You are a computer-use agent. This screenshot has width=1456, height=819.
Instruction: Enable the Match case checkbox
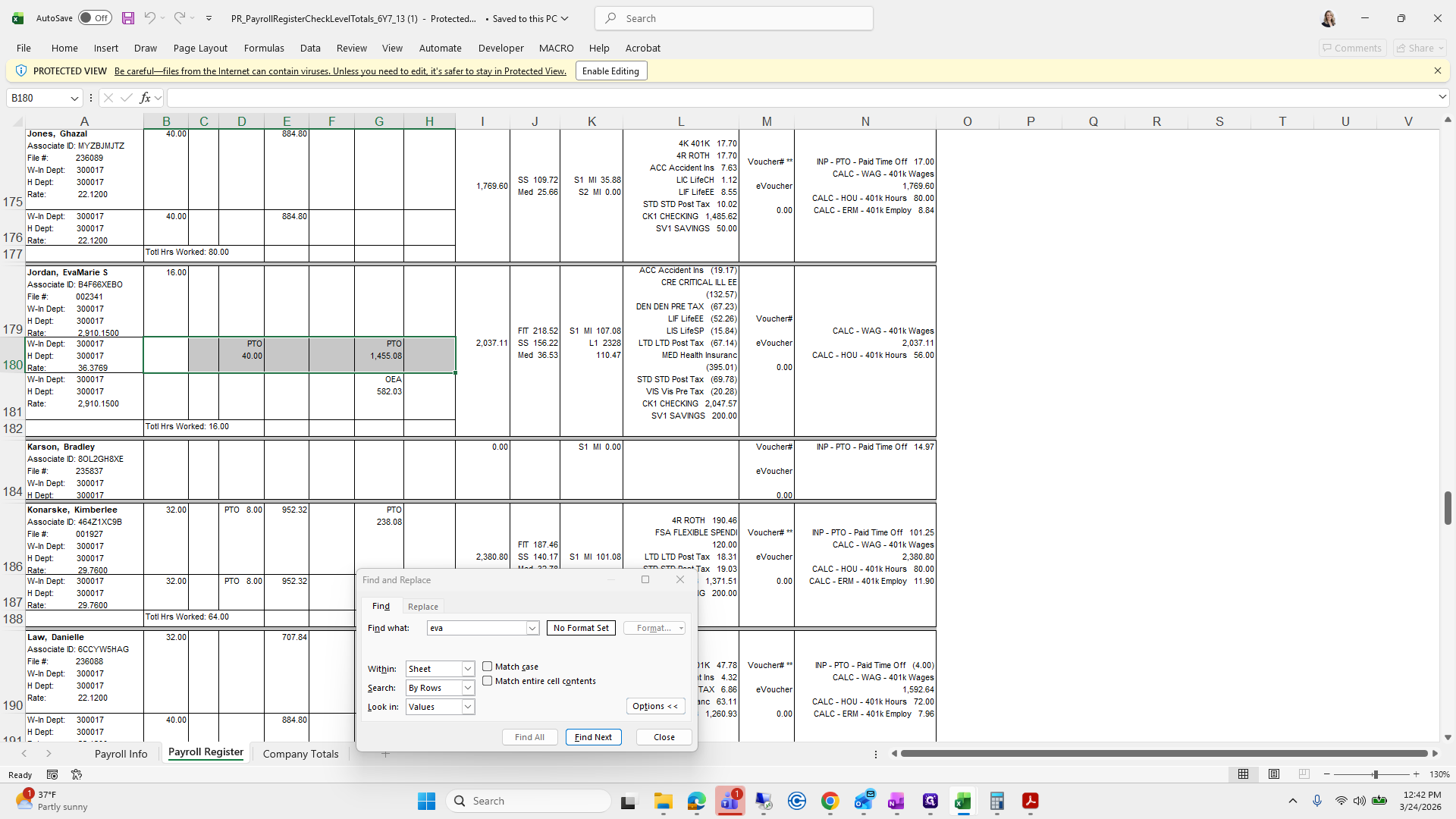pyautogui.click(x=488, y=667)
